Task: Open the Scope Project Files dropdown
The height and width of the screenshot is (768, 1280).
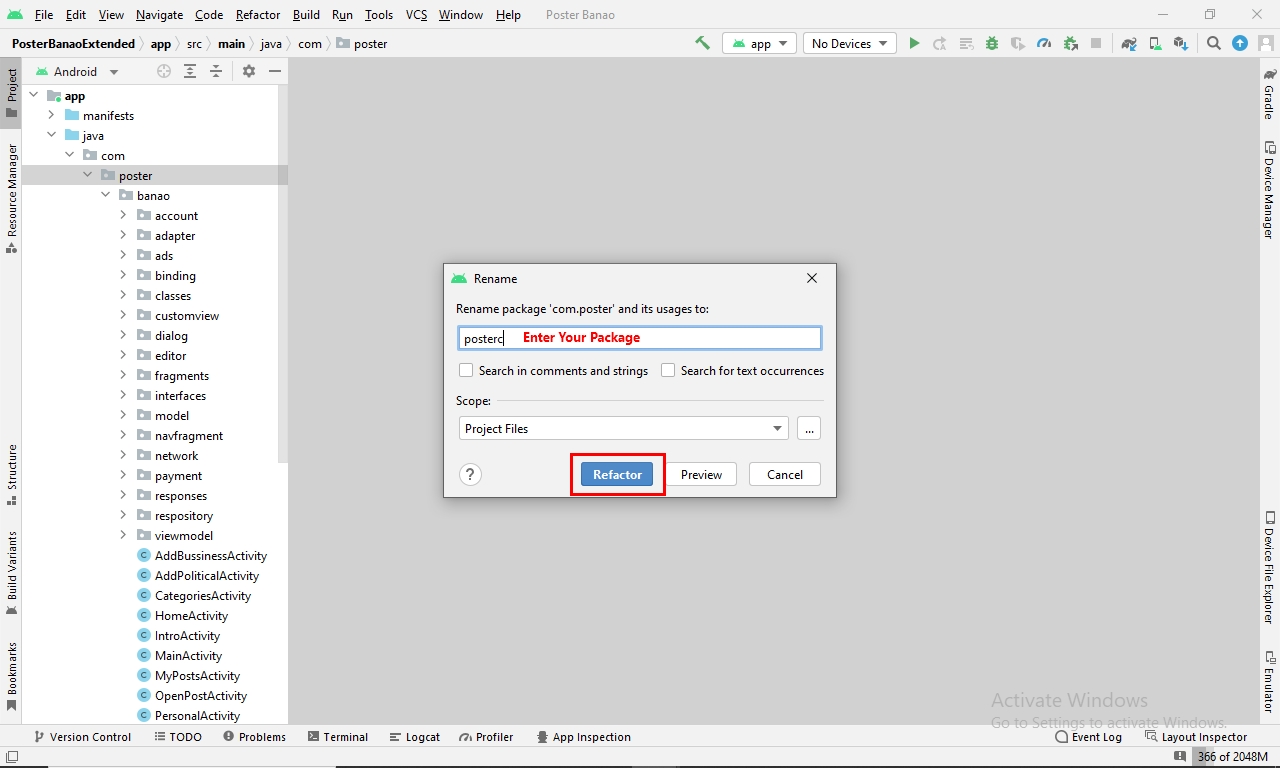Action: (623, 428)
